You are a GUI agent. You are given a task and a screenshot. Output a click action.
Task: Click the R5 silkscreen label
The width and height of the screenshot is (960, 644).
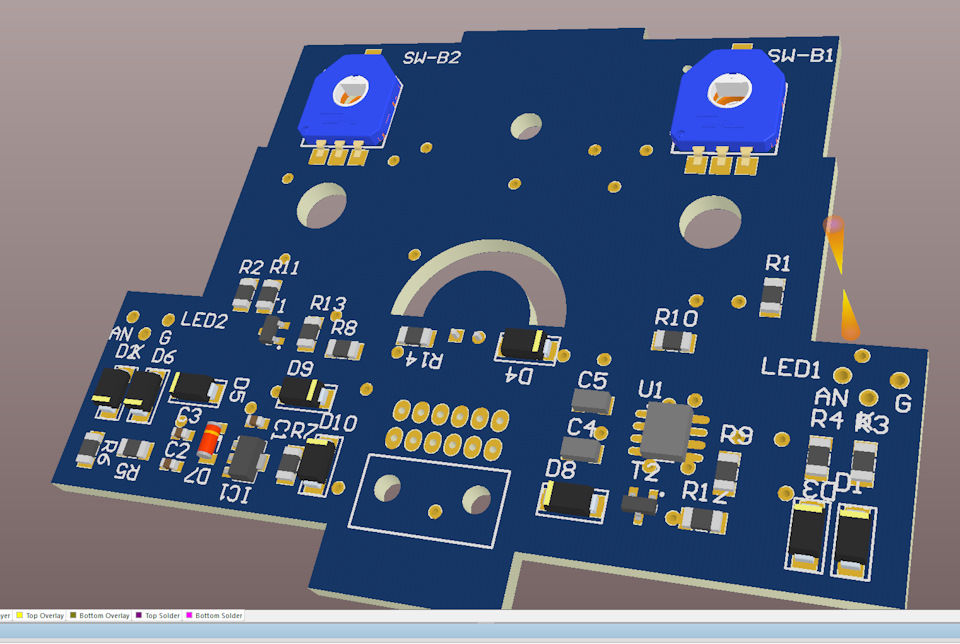pos(126,471)
